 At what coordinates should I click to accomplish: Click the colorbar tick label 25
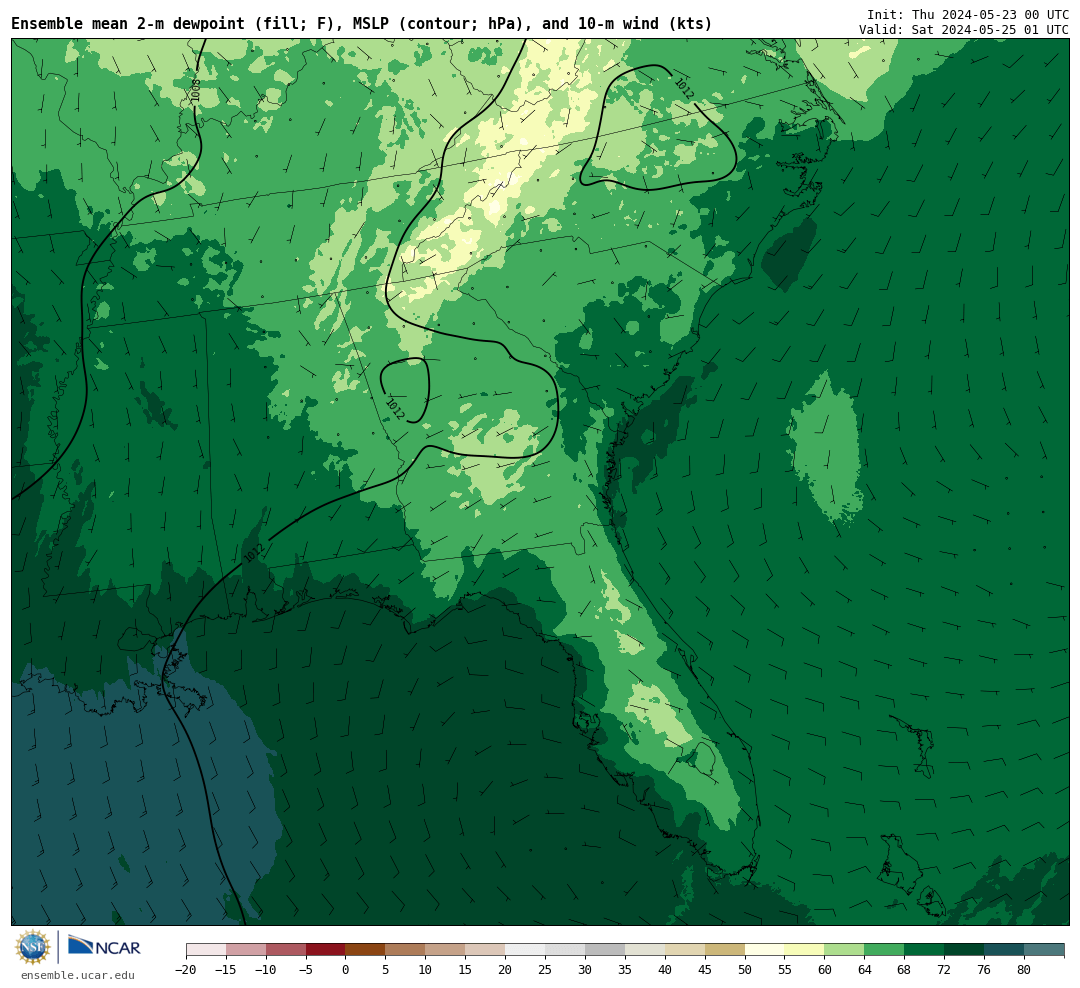(x=546, y=969)
